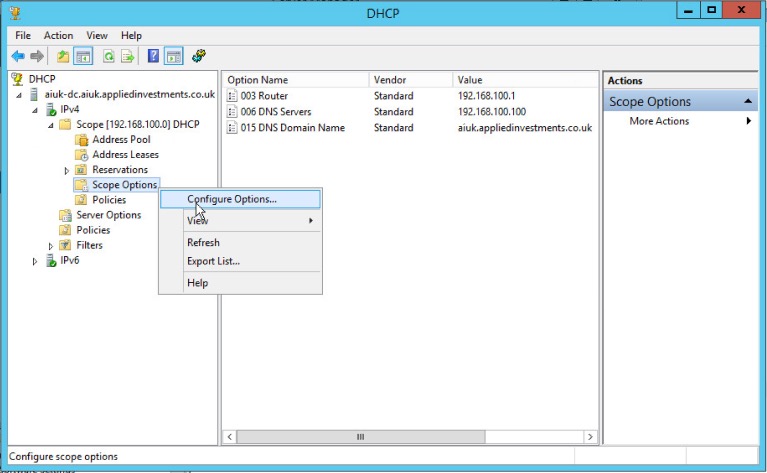
Task: Expand the Filters tree node
Action: [51, 246]
